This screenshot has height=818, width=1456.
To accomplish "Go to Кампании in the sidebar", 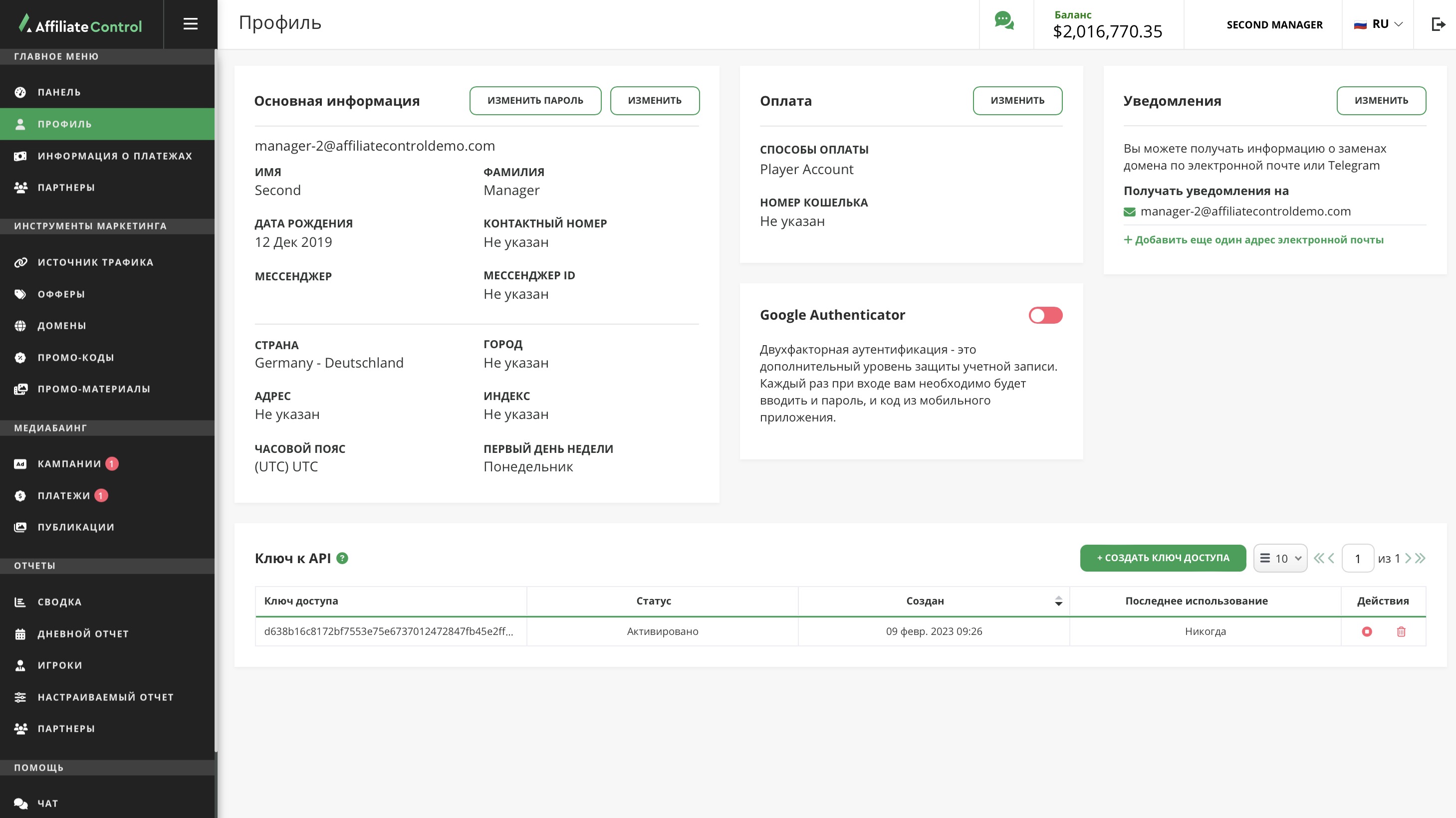I will click(69, 464).
